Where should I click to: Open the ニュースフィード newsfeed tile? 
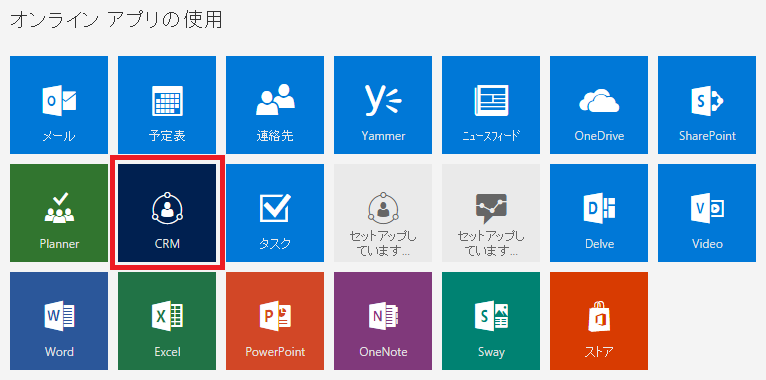491,105
